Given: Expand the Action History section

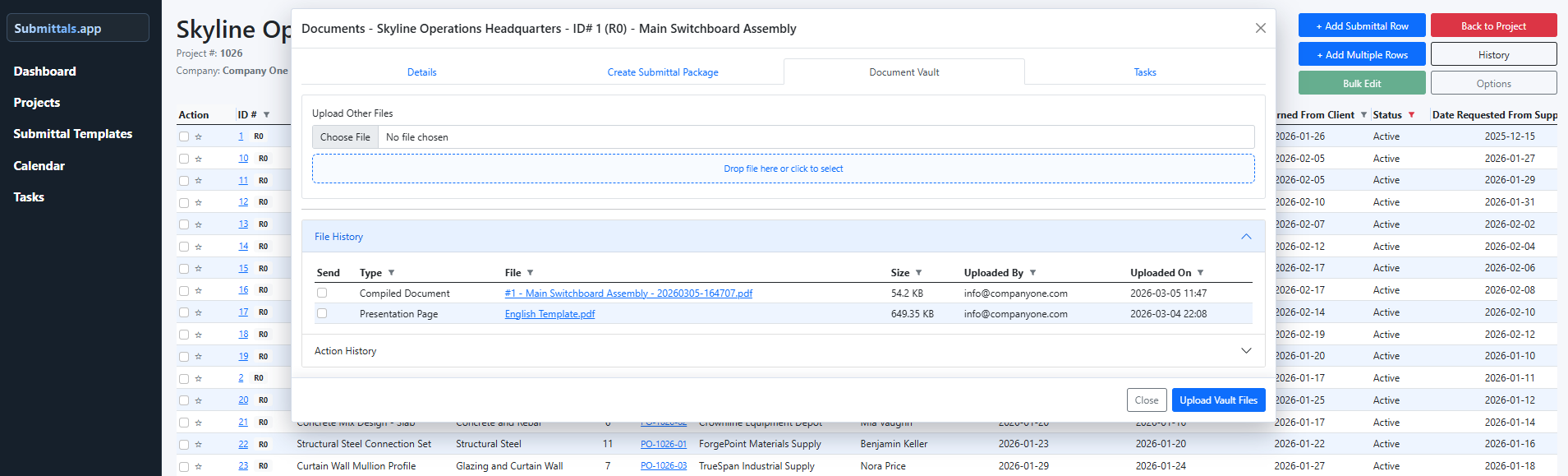Looking at the screenshot, I should [x=1245, y=351].
